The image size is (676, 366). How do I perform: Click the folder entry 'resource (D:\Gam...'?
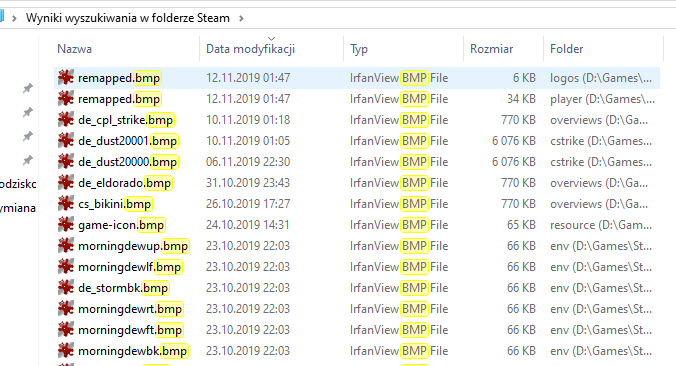pos(601,225)
